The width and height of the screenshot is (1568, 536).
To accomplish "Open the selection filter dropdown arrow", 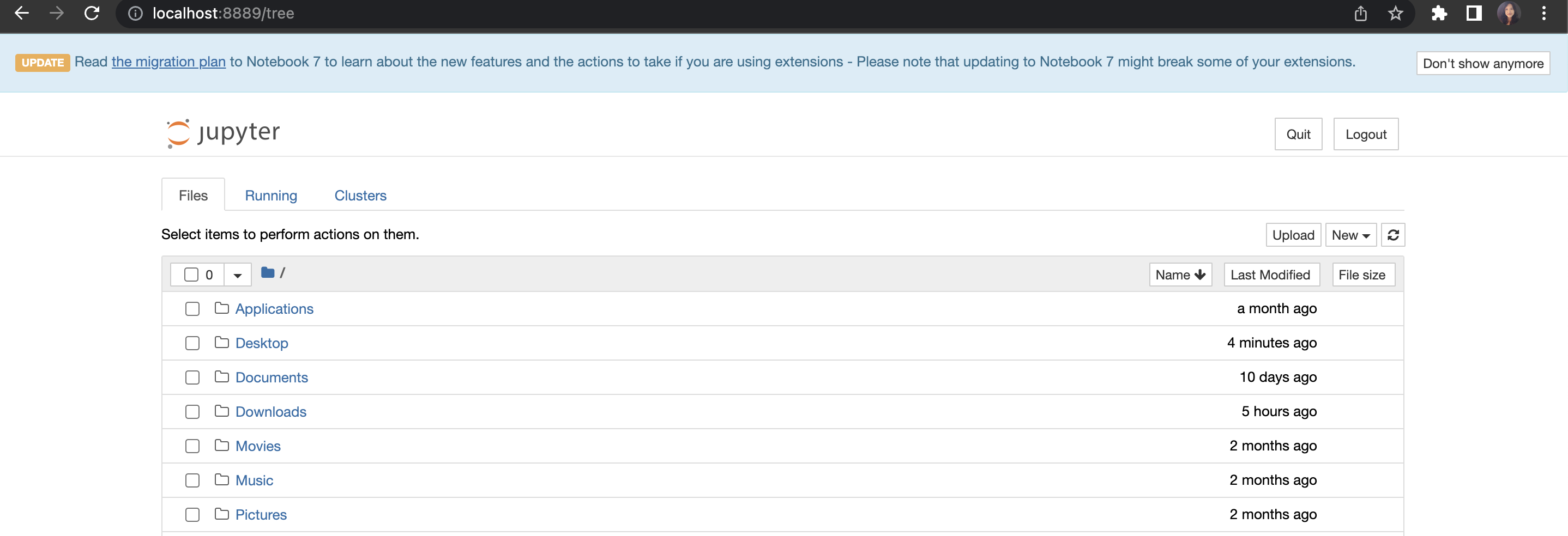I will click(x=237, y=275).
